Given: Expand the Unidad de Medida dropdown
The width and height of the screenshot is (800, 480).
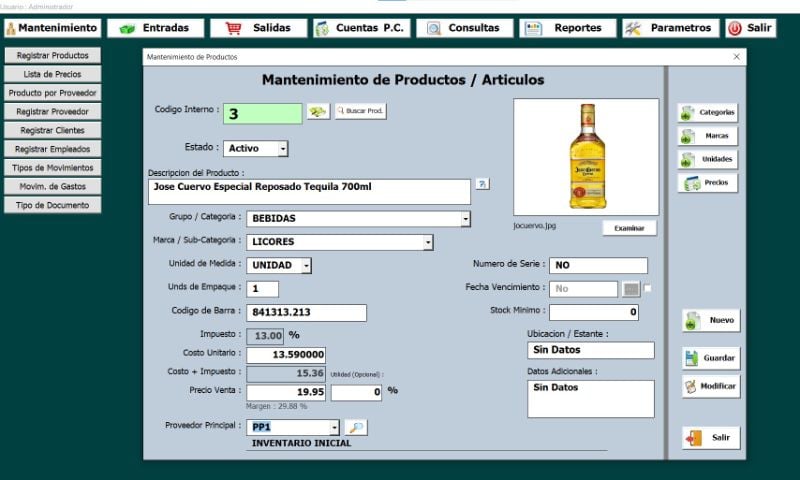Looking at the screenshot, I should click(x=306, y=266).
